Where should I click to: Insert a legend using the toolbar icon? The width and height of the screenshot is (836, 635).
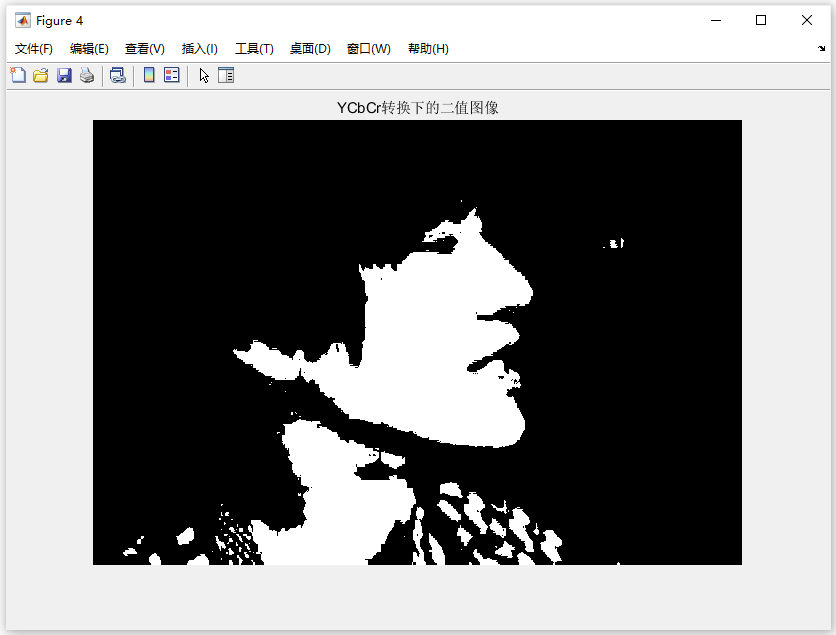tap(172, 75)
